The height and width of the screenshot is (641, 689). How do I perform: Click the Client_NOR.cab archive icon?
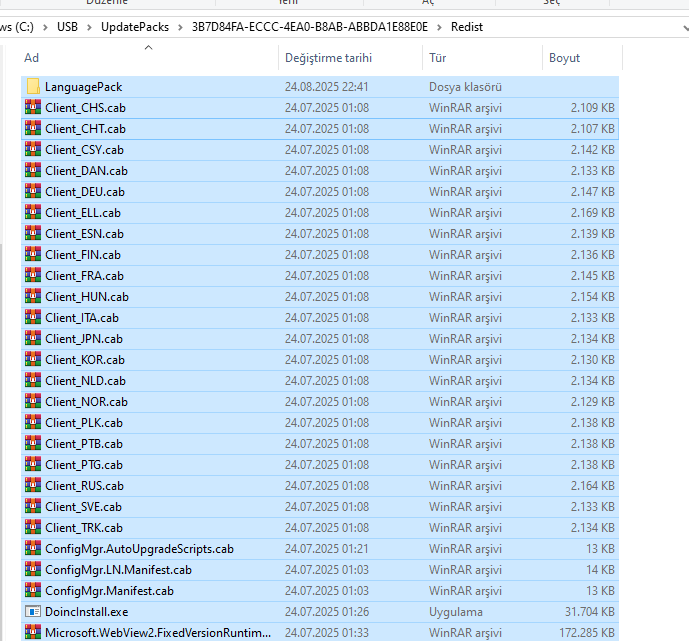click(33, 402)
